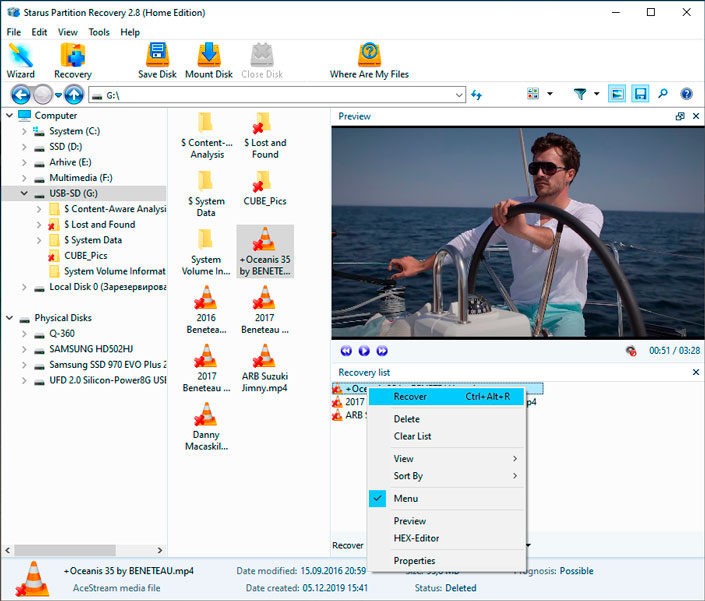Expand the SSD (D:) drive
This screenshot has width=705, height=601.
pos(24,147)
